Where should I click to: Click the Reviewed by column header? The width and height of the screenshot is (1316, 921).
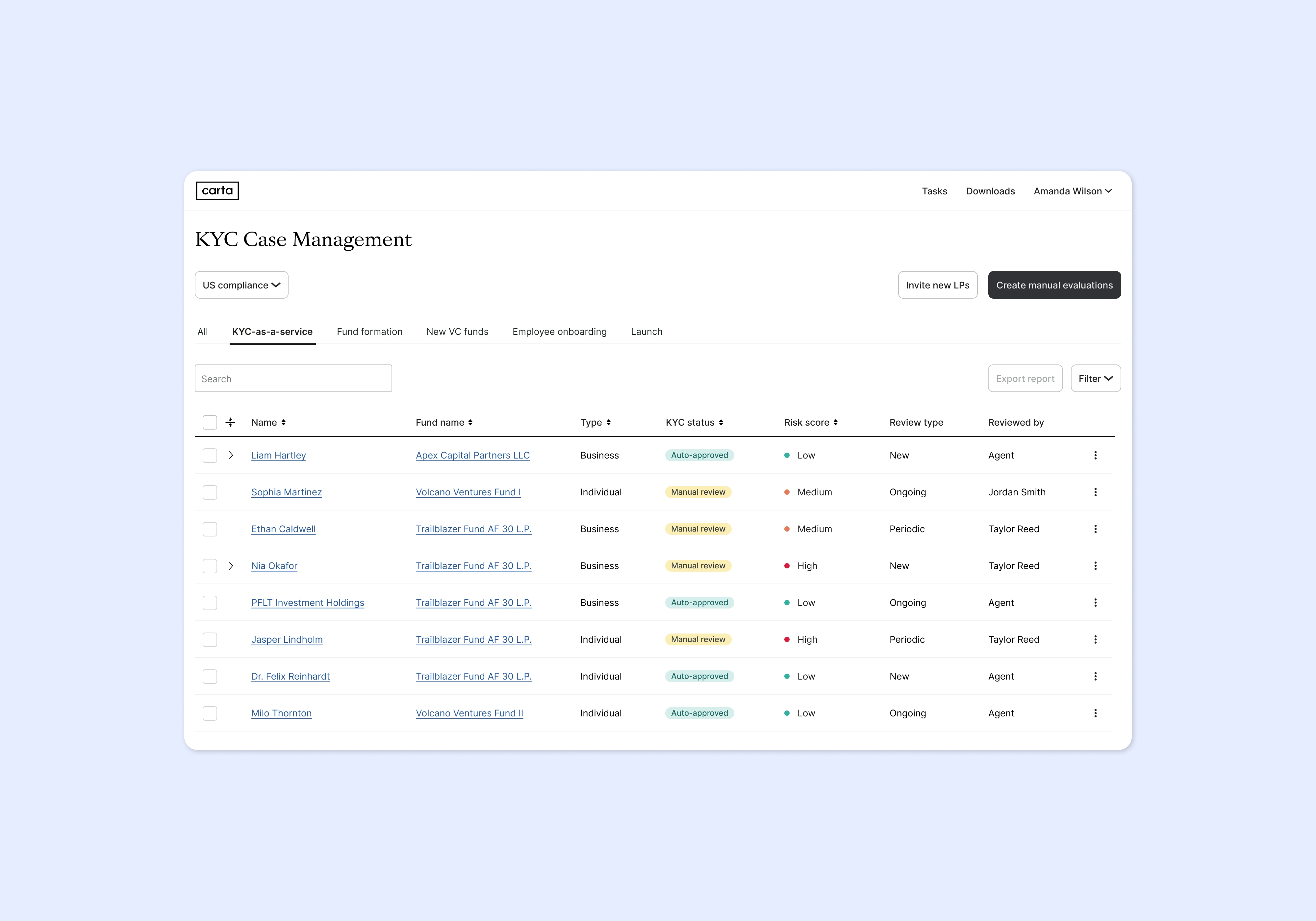coord(1016,422)
